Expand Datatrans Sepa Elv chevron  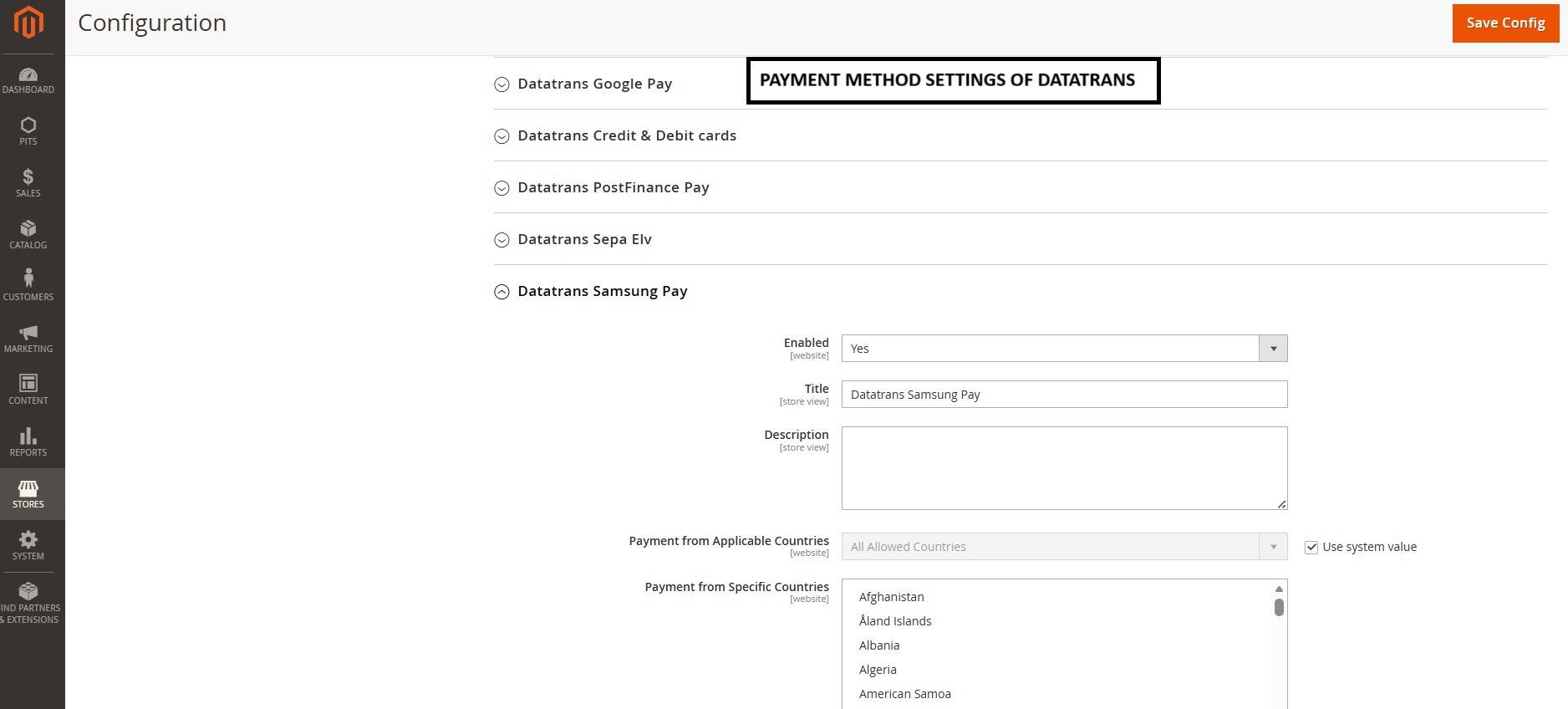point(501,240)
